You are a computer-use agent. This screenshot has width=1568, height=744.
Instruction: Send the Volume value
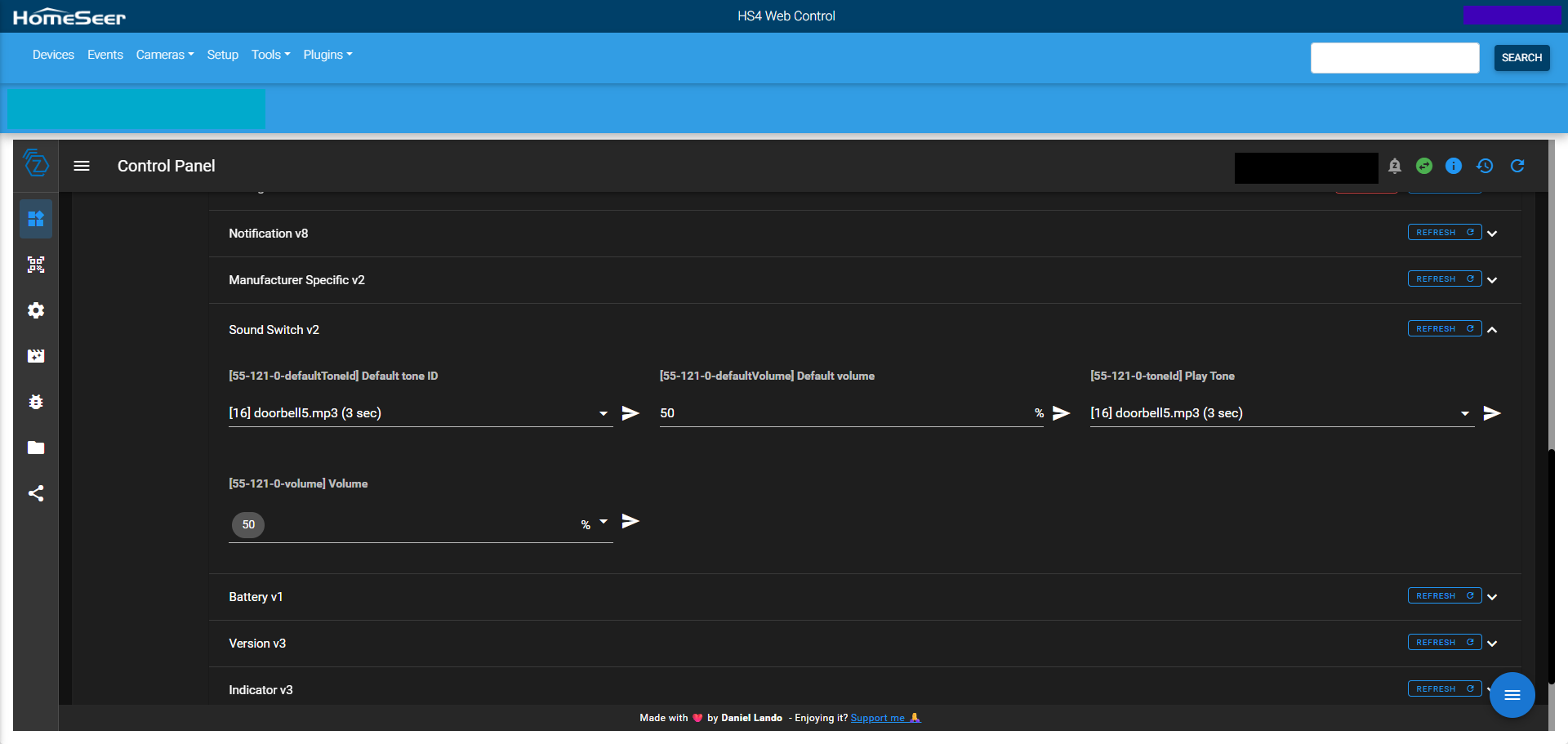630,521
